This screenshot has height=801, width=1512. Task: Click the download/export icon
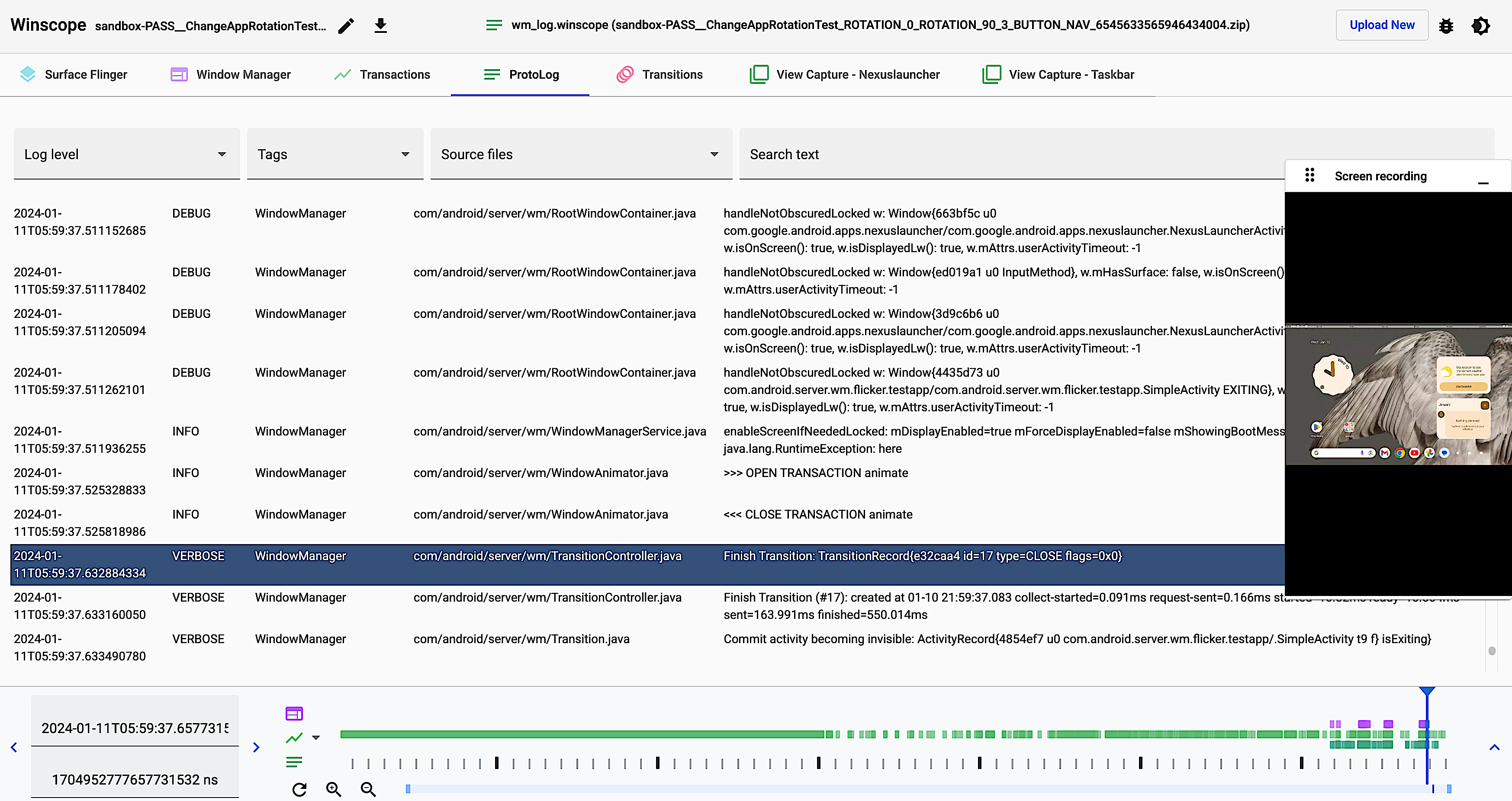click(x=381, y=25)
